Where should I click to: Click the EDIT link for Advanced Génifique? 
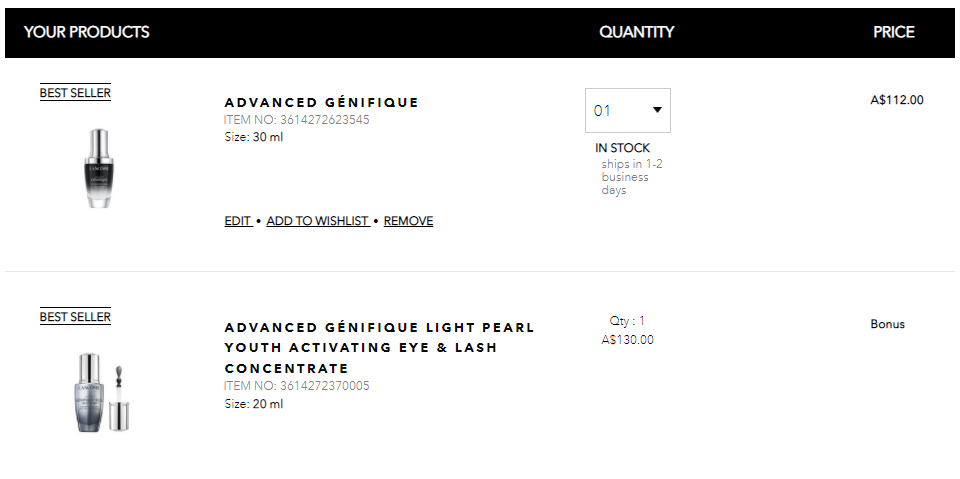(x=238, y=221)
